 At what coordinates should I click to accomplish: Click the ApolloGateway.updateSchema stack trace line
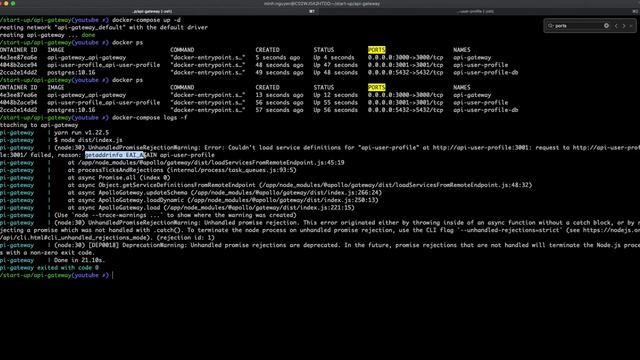coord(225,193)
